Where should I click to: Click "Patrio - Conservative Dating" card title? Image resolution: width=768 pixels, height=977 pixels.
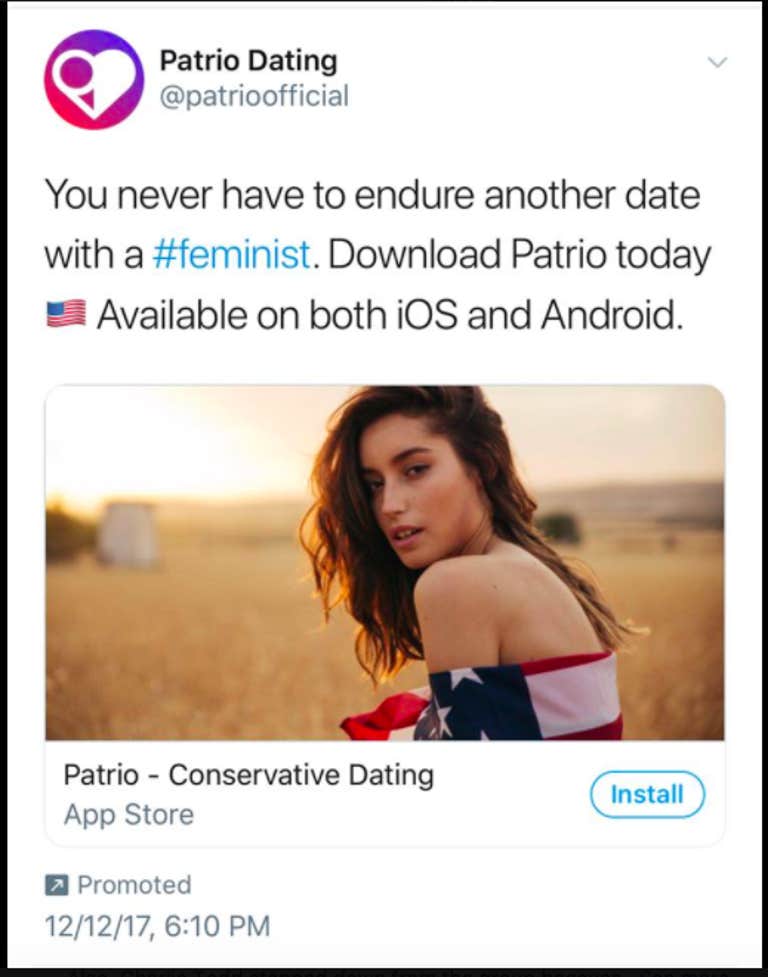tap(248, 775)
